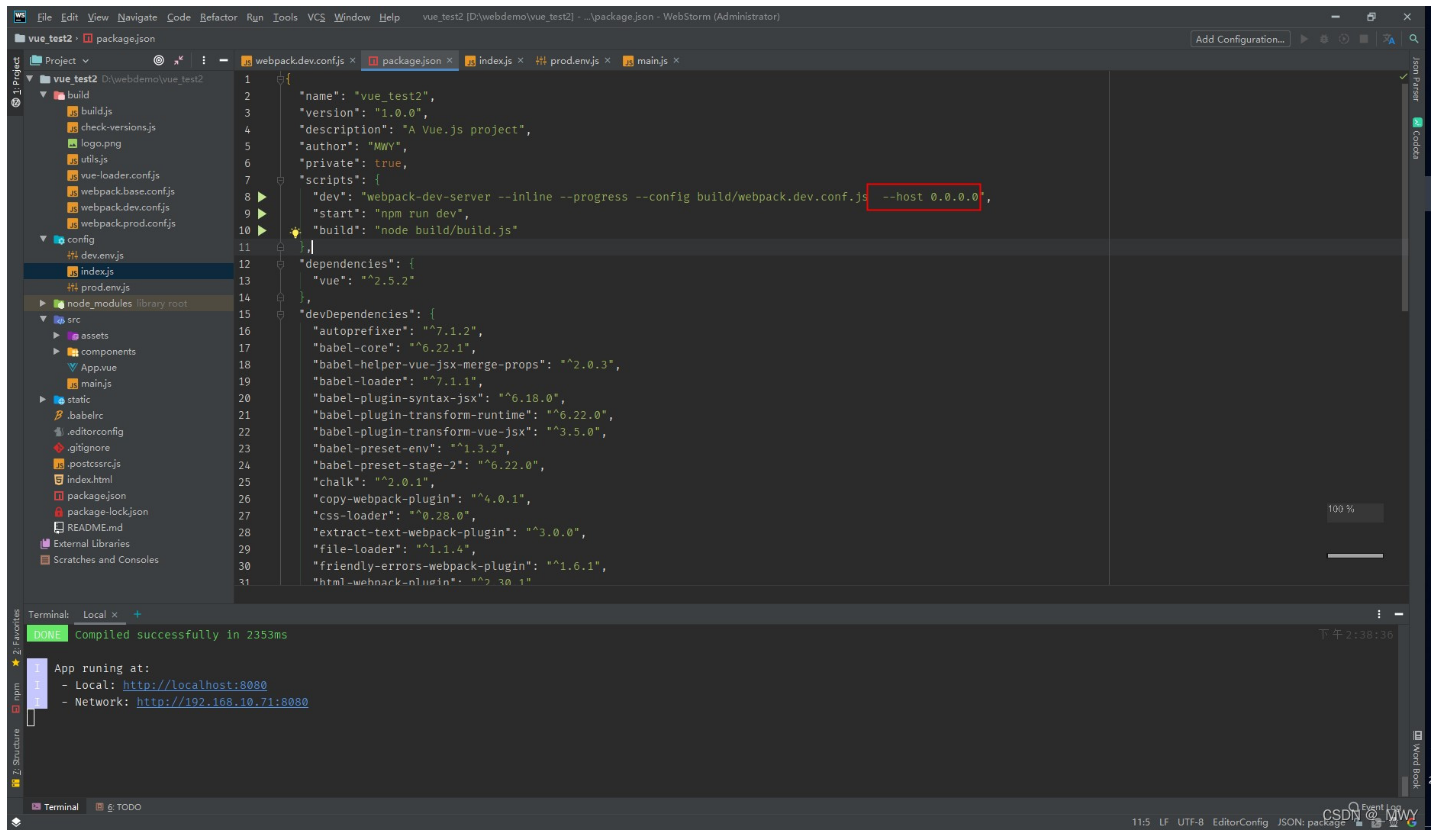
Task: Click the yellow lightbulb intention icon
Action: click(295, 232)
